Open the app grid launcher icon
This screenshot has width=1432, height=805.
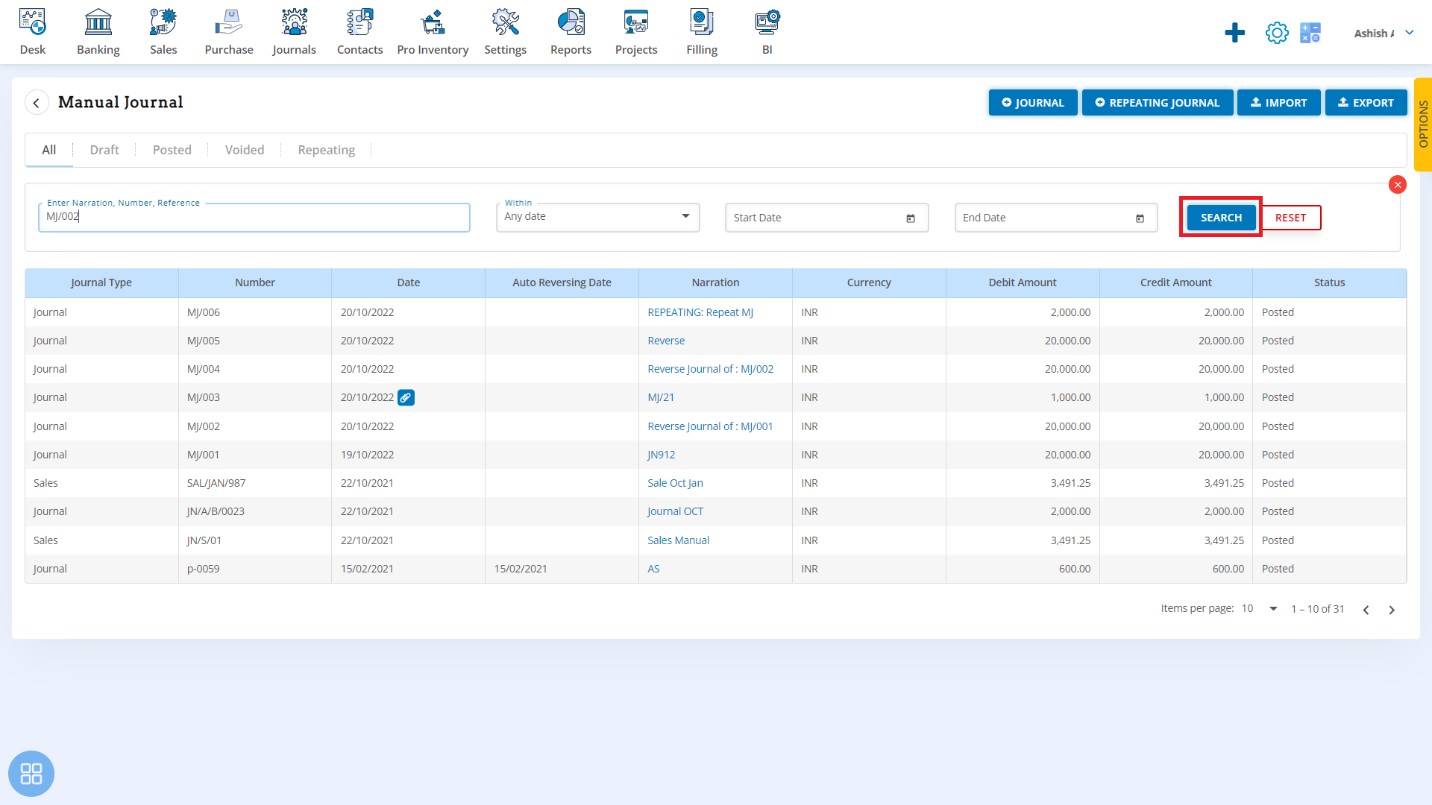(x=31, y=773)
